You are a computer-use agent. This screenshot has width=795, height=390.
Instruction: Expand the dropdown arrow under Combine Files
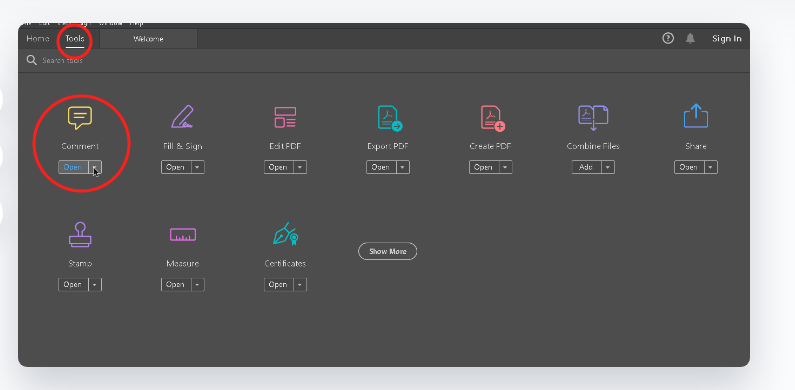608,167
